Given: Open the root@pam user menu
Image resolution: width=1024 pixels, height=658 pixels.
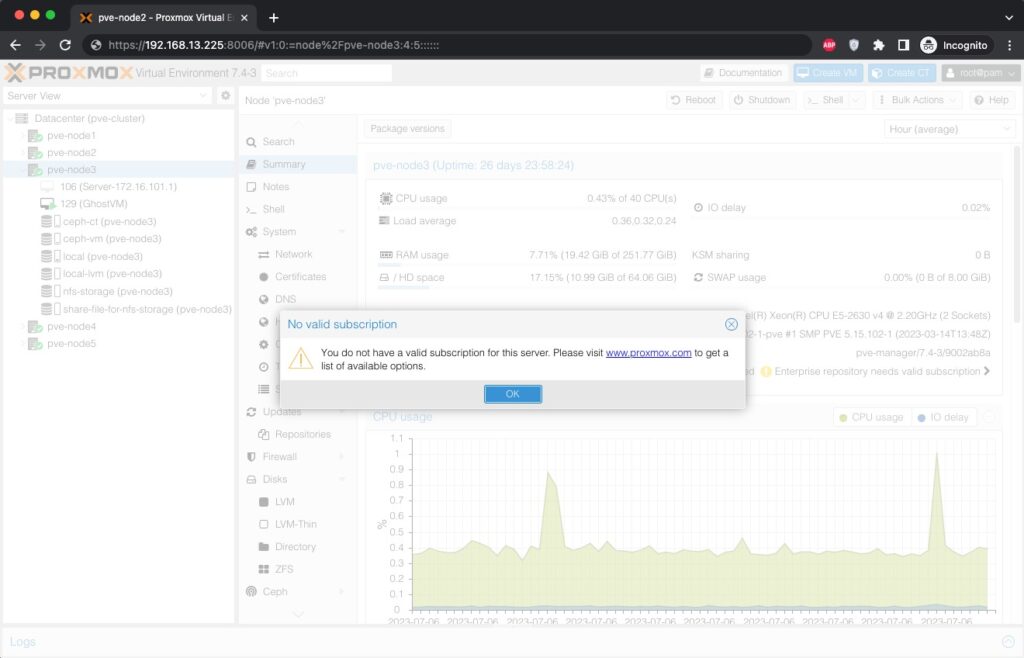Looking at the screenshot, I should pyautogui.click(x=980, y=73).
